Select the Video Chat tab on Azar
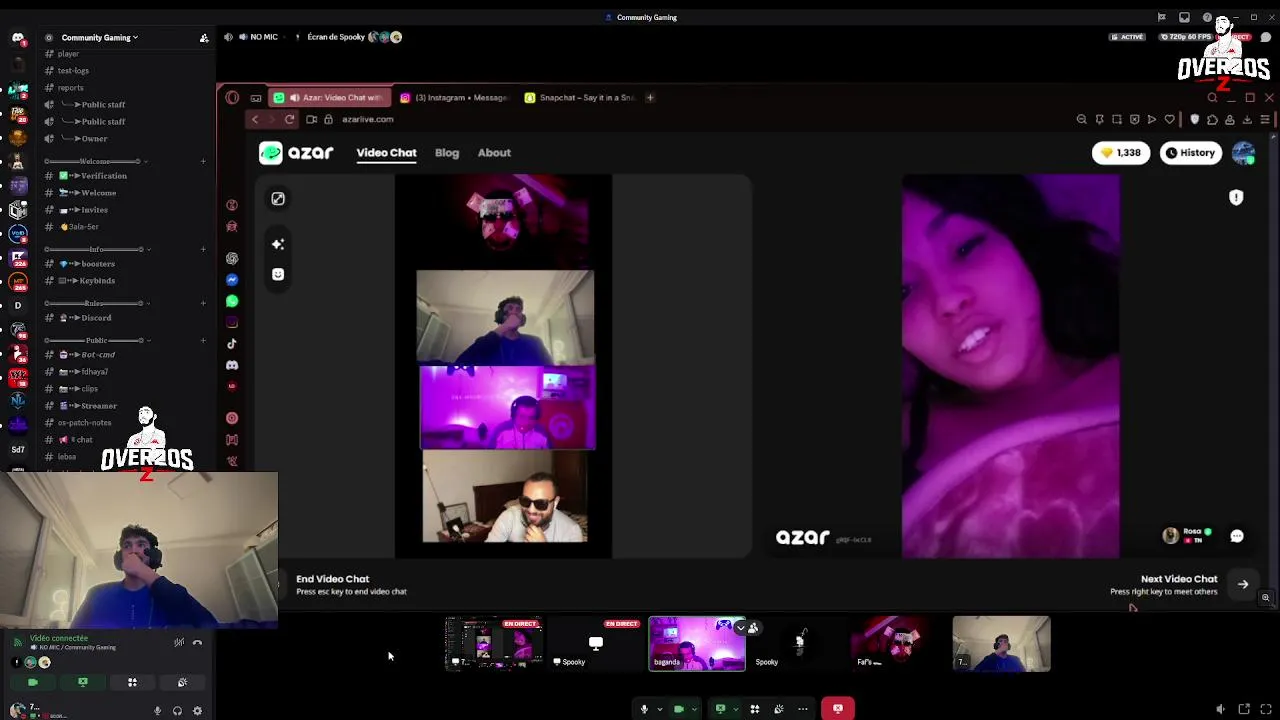 [x=386, y=153]
